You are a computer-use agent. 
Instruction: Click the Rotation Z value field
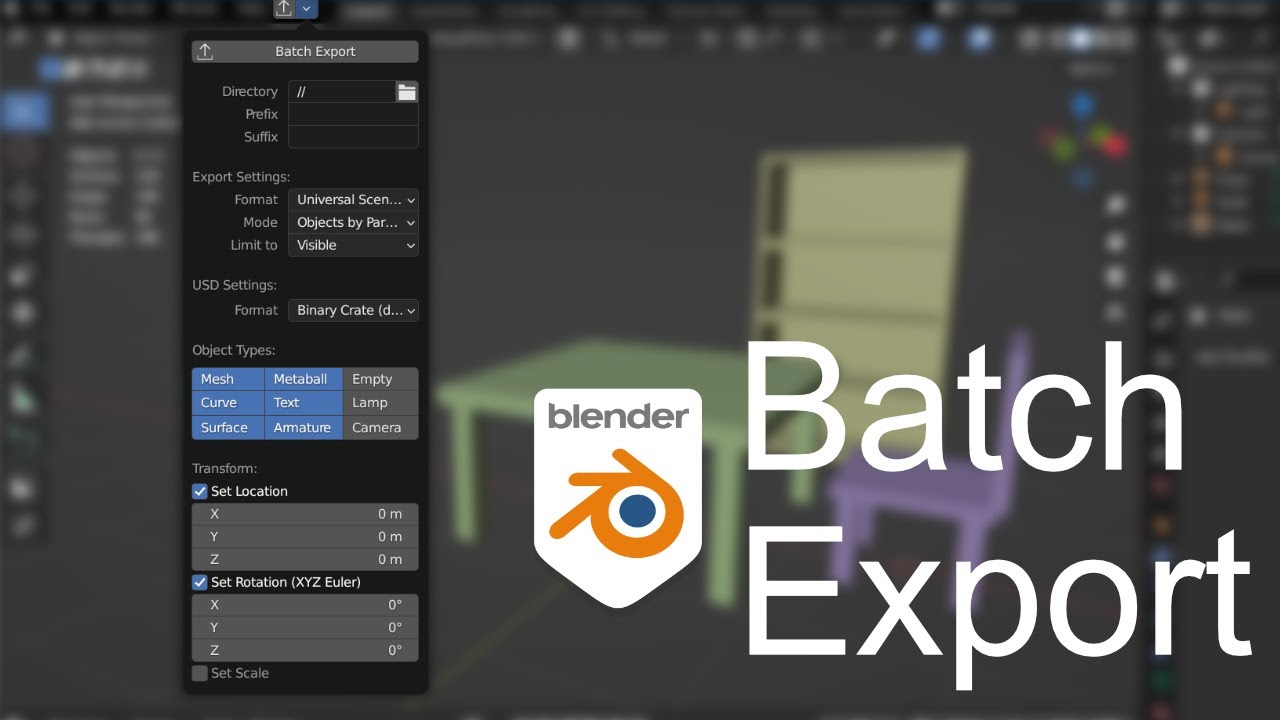pyautogui.click(x=305, y=651)
